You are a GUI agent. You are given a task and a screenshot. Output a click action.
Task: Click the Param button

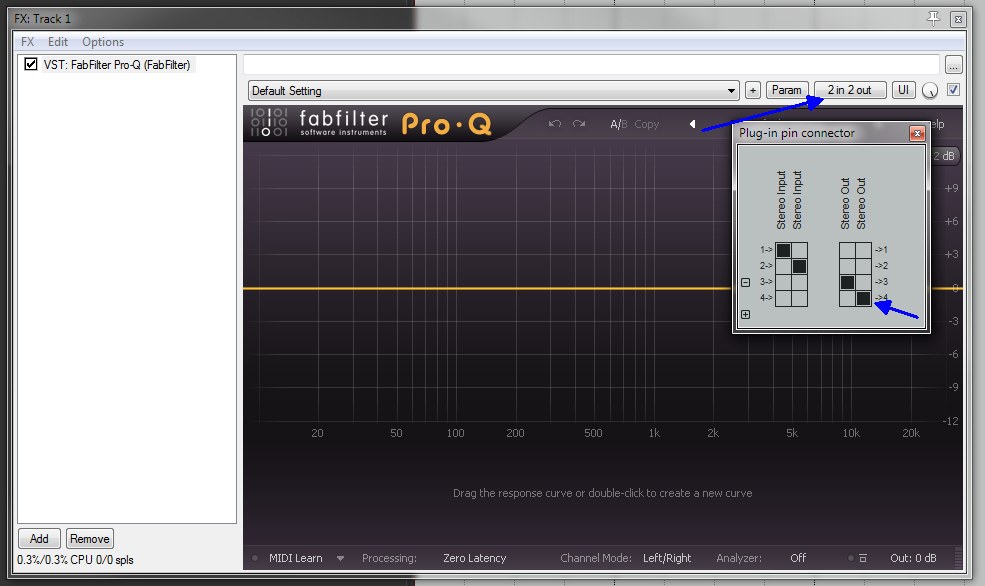[x=786, y=90]
